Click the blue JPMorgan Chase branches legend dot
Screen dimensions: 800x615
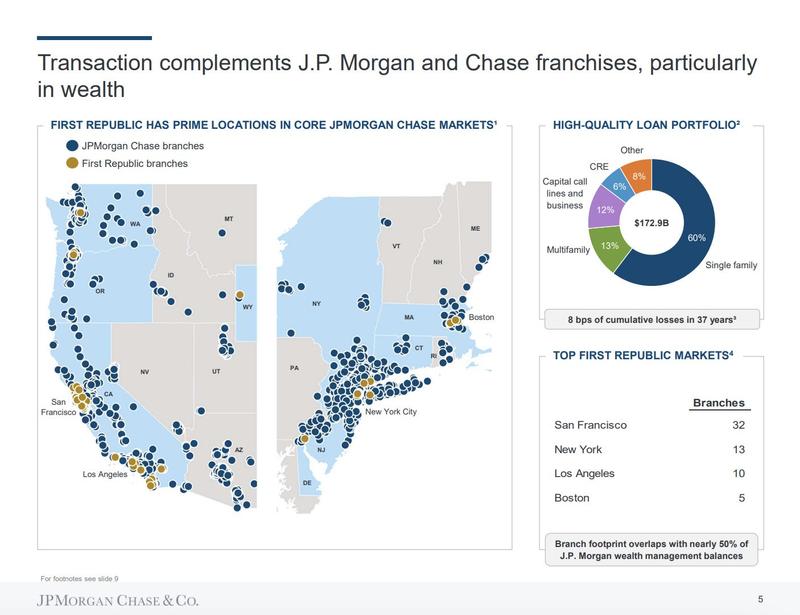[x=72, y=145]
